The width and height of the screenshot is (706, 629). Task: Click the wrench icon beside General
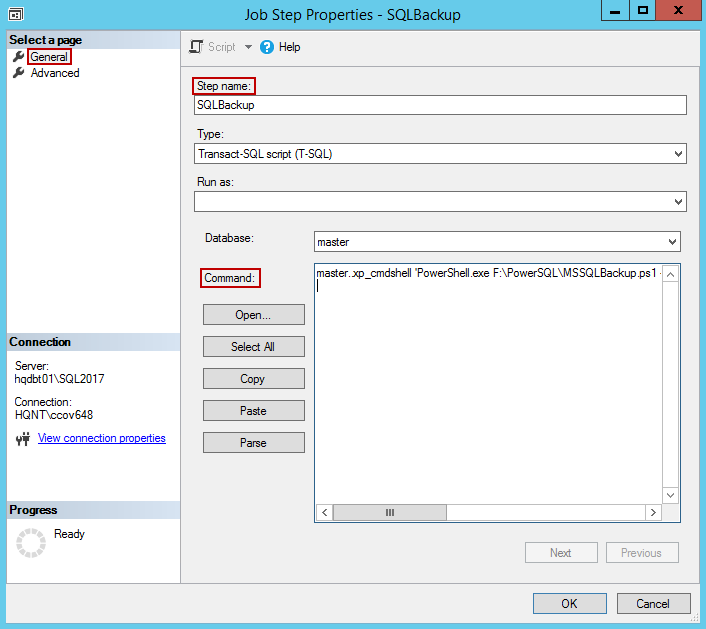click(x=18, y=57)
